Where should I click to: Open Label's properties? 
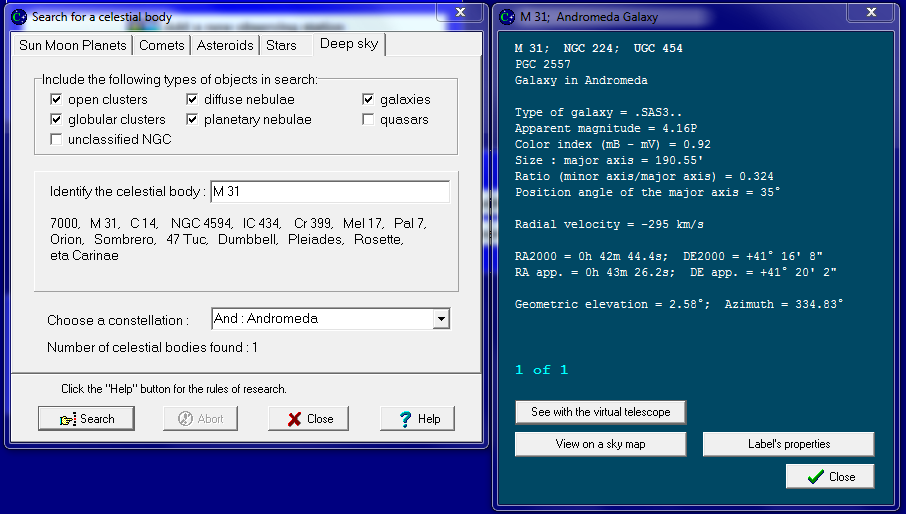point(788,444)
